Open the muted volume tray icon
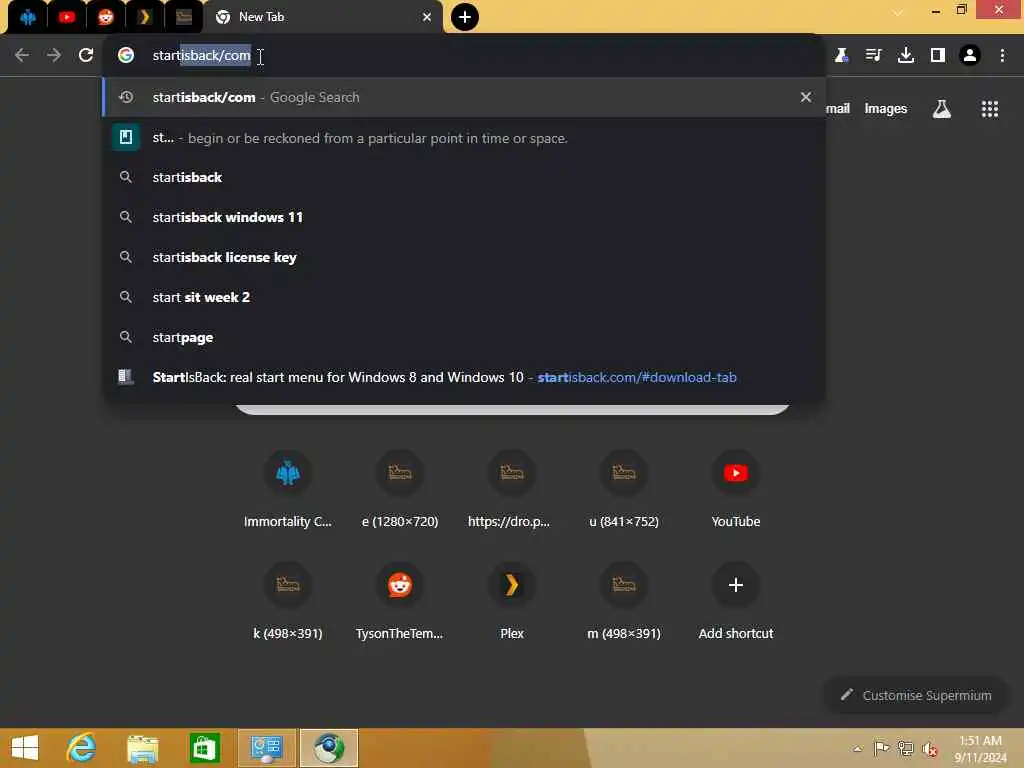The image size is (1024, 768). (930, 749)
